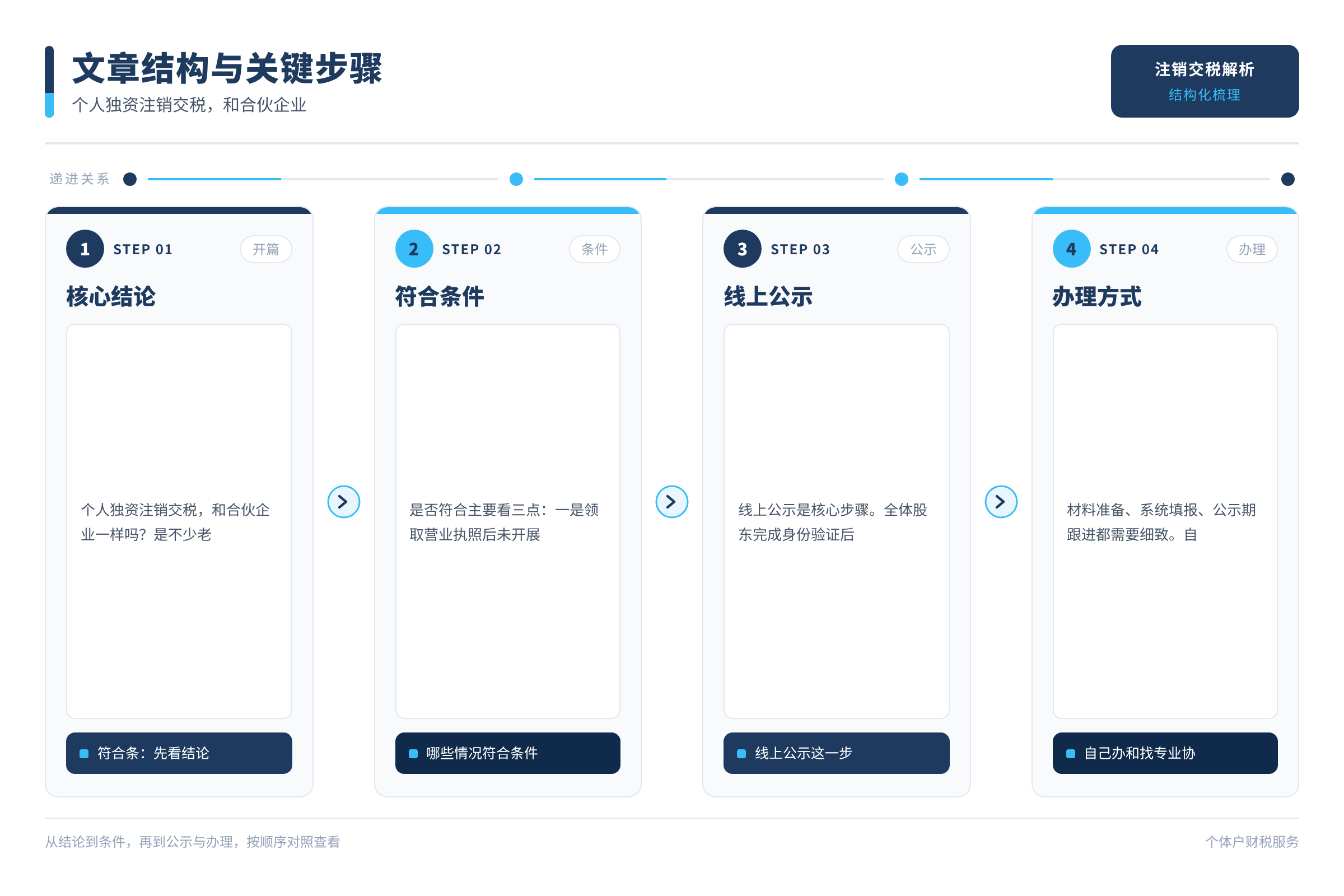
Task: Click the footer text 个体户财税服务
Action: pyautogui.click(x=1252, y=842)
